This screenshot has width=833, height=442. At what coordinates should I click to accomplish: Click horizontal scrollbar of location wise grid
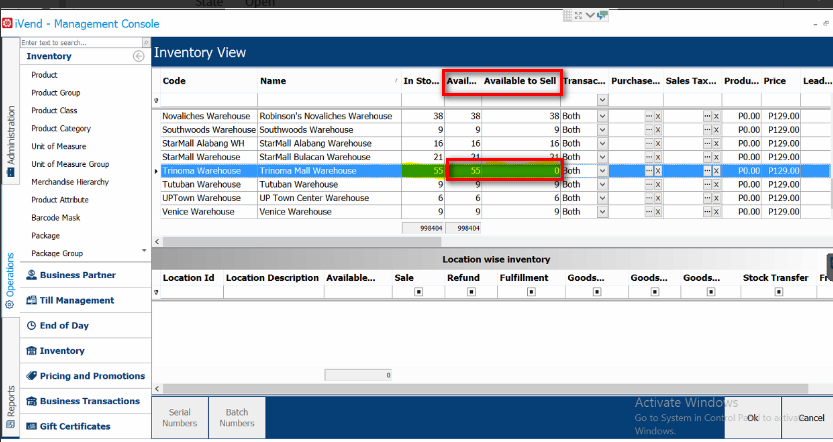(x=485, y=389)
